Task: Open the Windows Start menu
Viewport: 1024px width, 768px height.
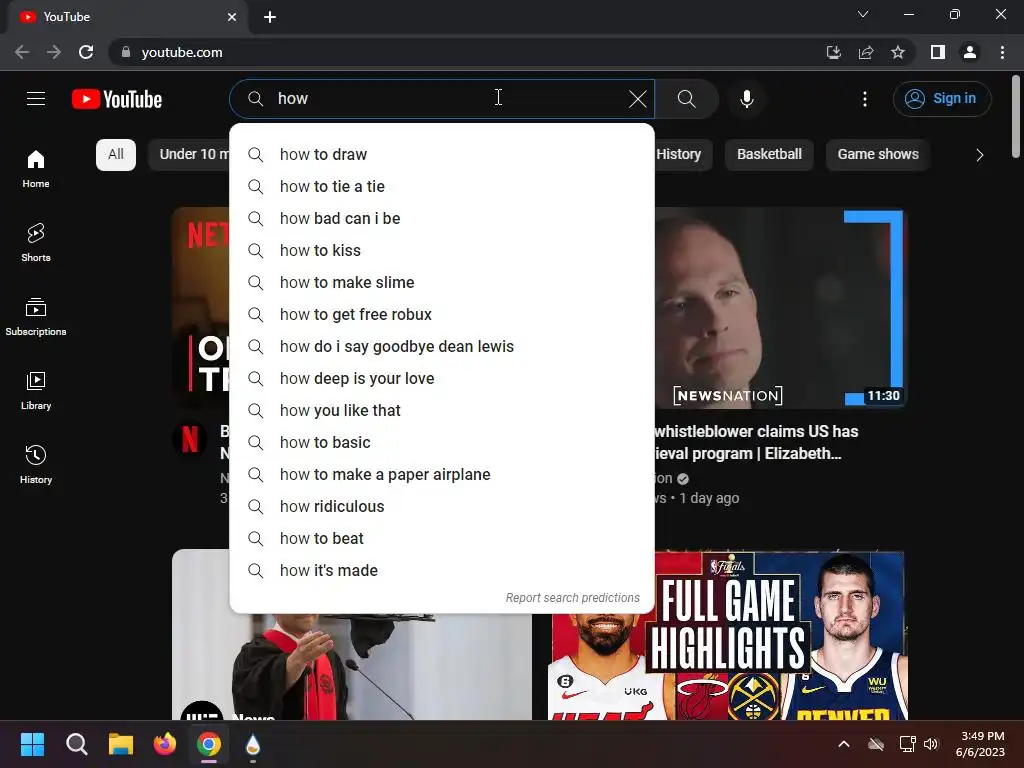Action: (32, 744)
